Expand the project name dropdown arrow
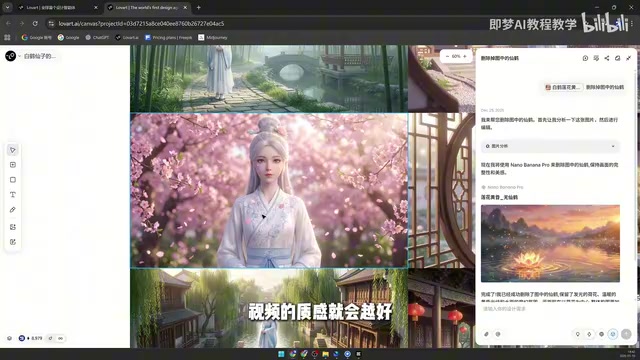 tap(19, 56)
